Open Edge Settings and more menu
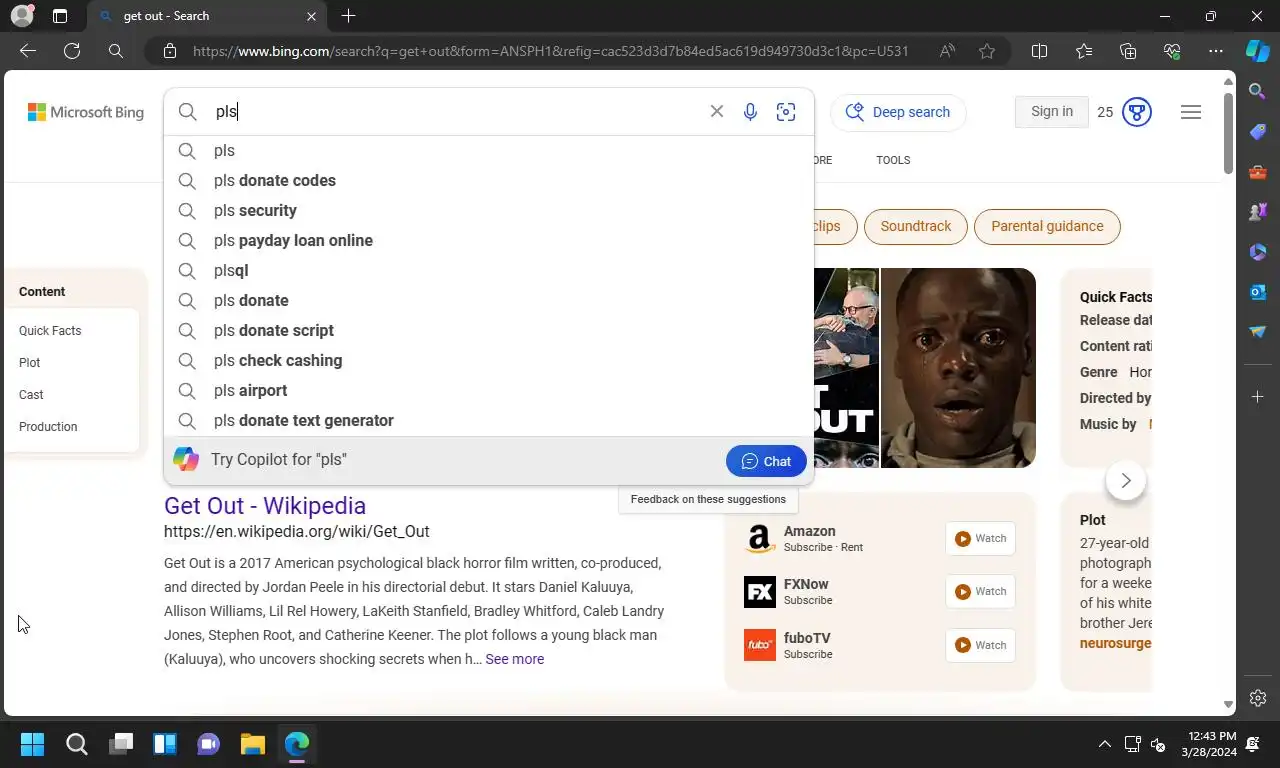 click(x=1216, y=51)
